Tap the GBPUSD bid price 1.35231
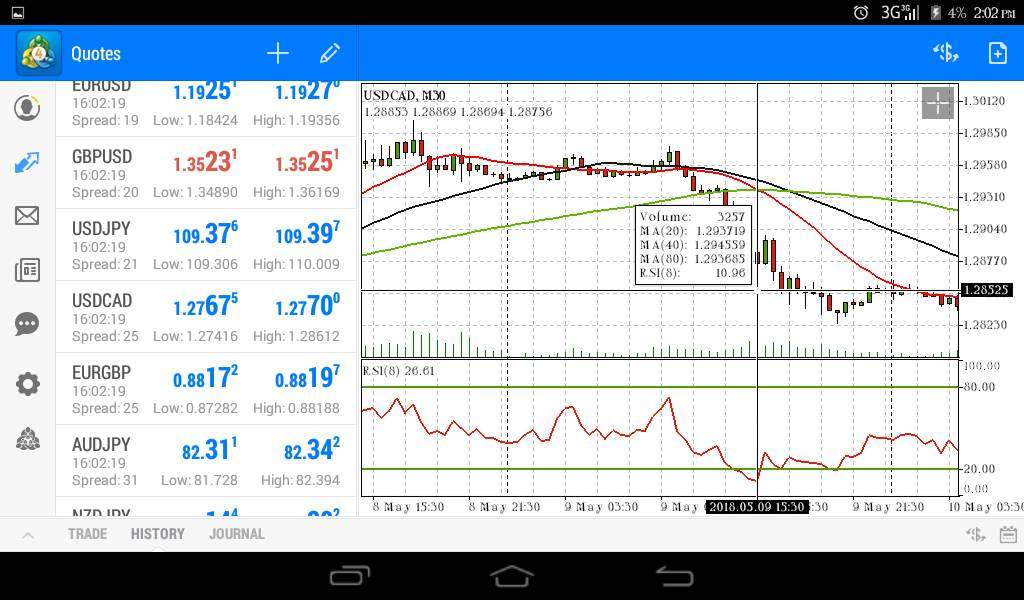Viewport: 1024px width, 600px height. (x=205, y=161)
